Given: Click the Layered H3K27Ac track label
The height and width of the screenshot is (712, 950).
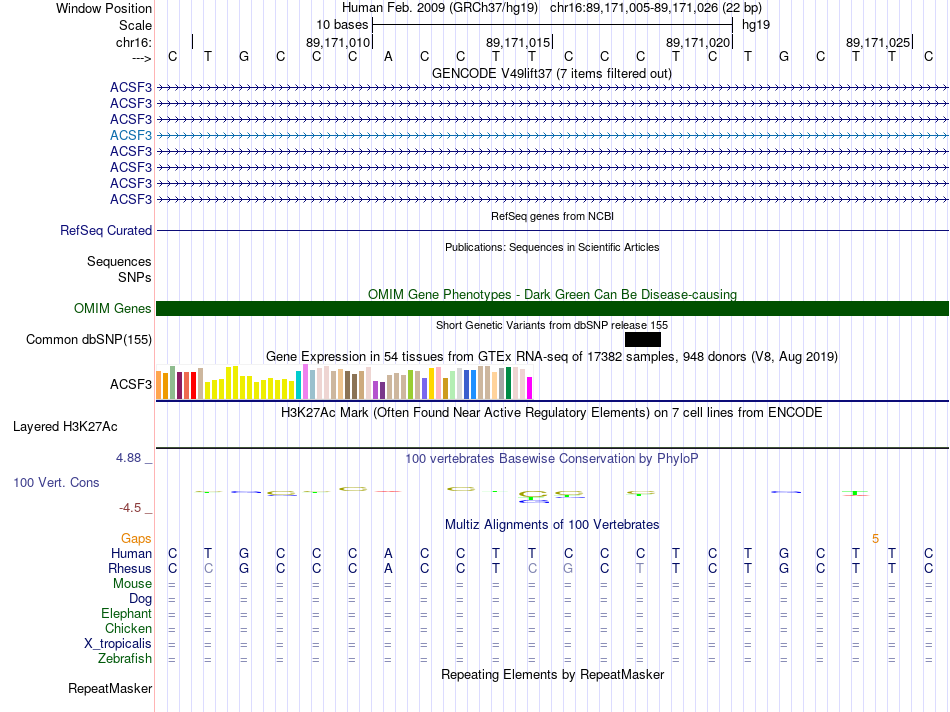Looking at the screenshot, I should click(x=65, y=427).
